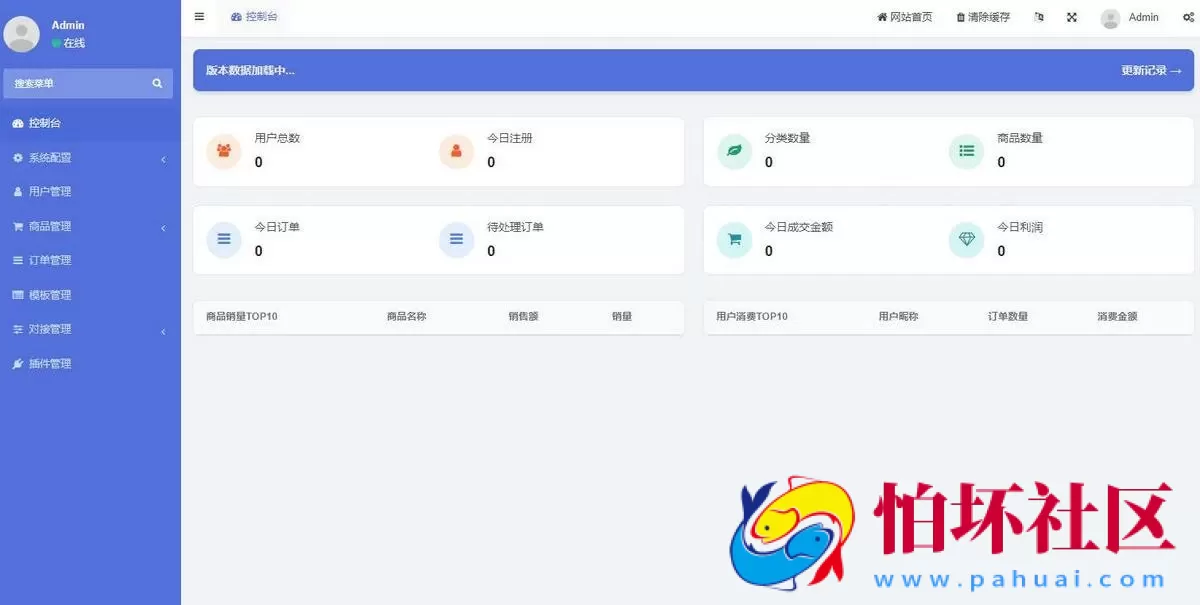Viewport: 1200px width, 605px height.
Task: Click the leaf icon beside 分类数量
Action: 734,151
